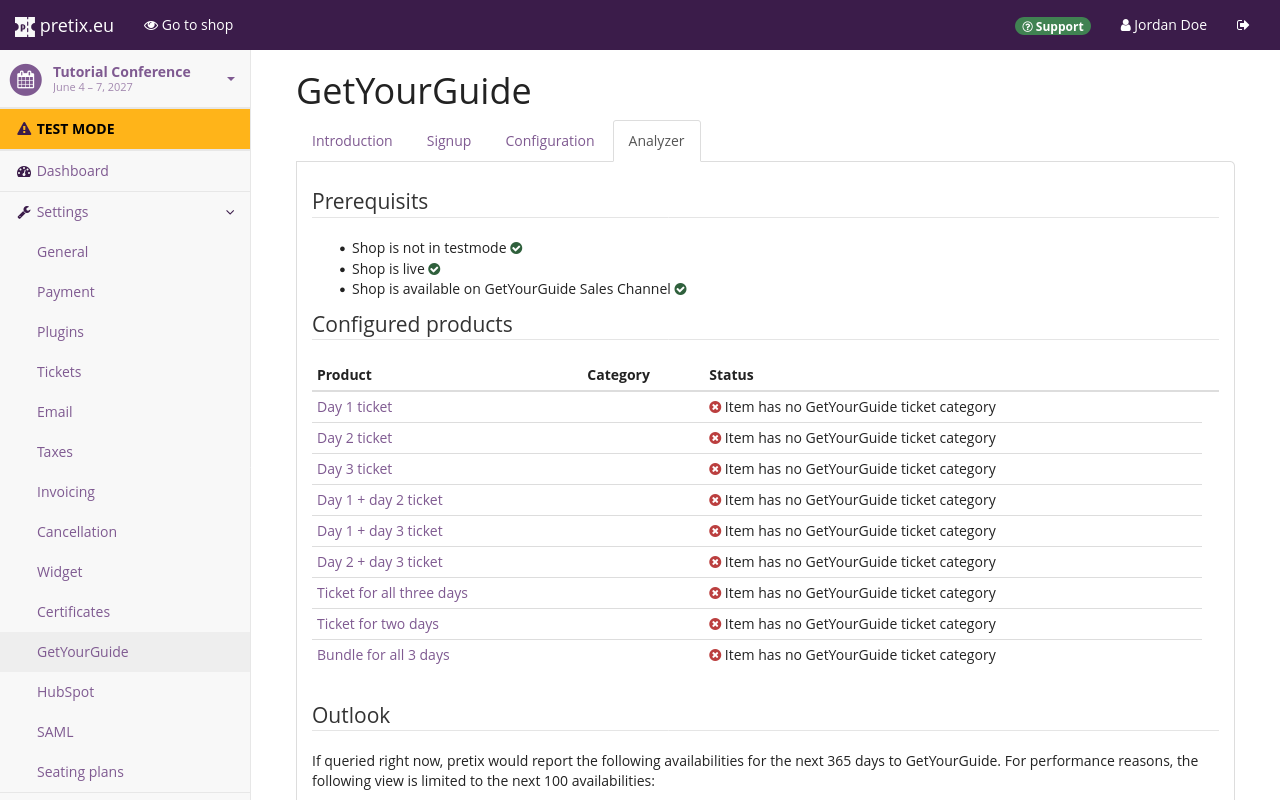Open the Signup tab
The height and width of the screenshot is (800, 1280).
(448, 140)
